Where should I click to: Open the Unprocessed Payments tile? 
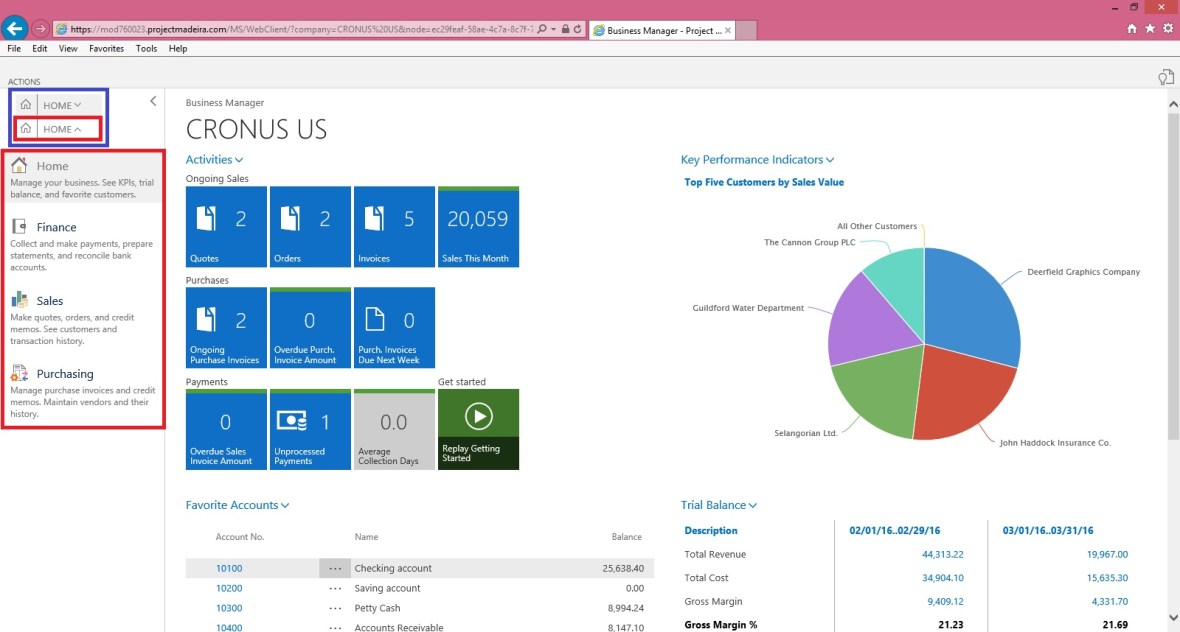(x=310, y=430)
